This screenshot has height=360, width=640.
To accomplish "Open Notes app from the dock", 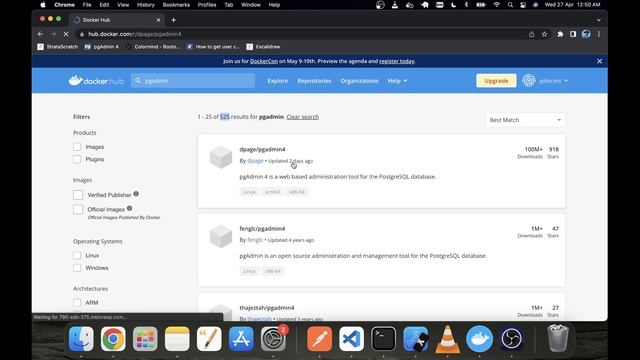I will click(177, 339).
